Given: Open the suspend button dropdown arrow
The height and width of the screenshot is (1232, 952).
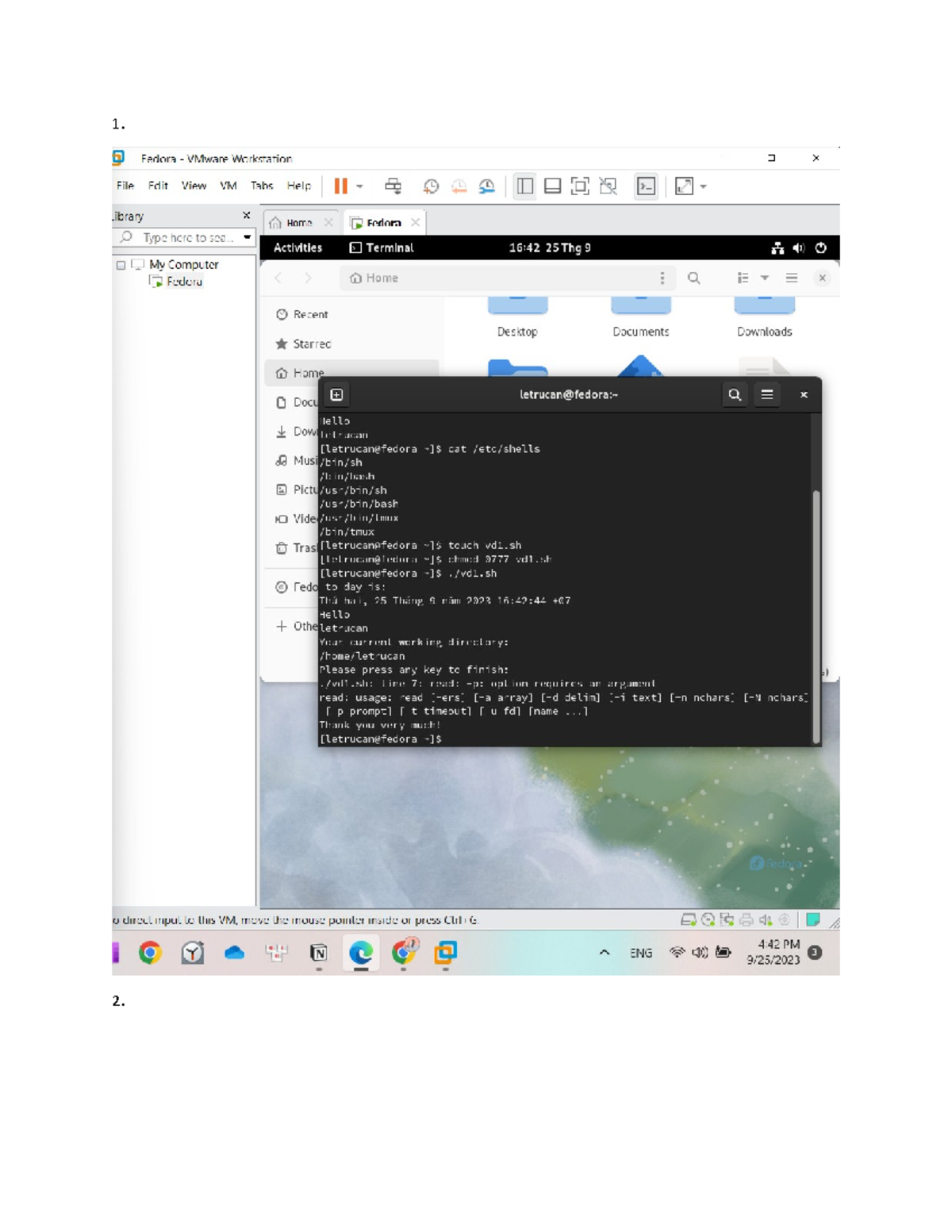Looking at the screenshot, I should point(361,186).
